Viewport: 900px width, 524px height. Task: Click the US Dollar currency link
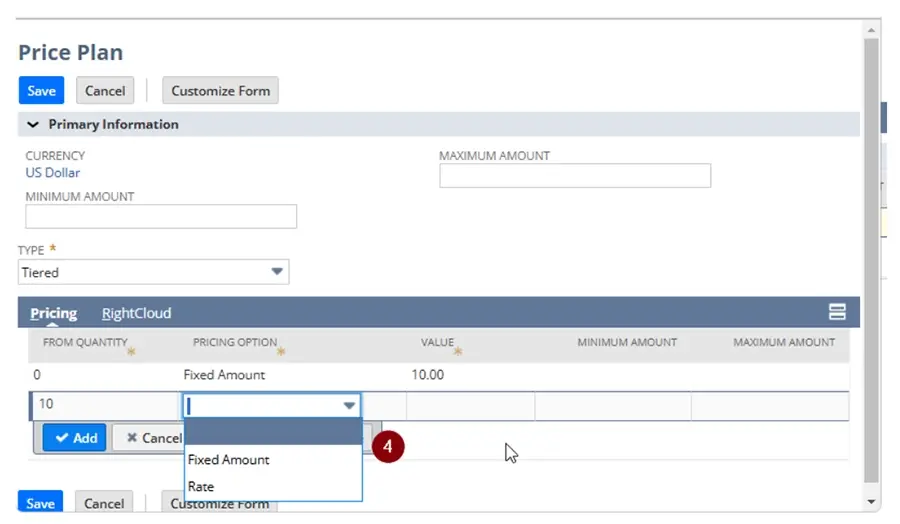pyautogui.click(x=52, y=173)
